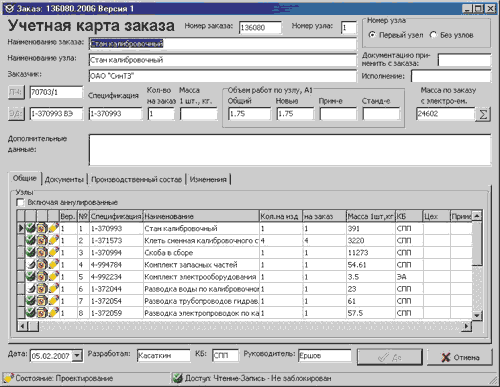The image size is (500, 387).
Task: Click the pencil icon in row 1-372044
Action: pyautogui.click(x=53, y=289)
